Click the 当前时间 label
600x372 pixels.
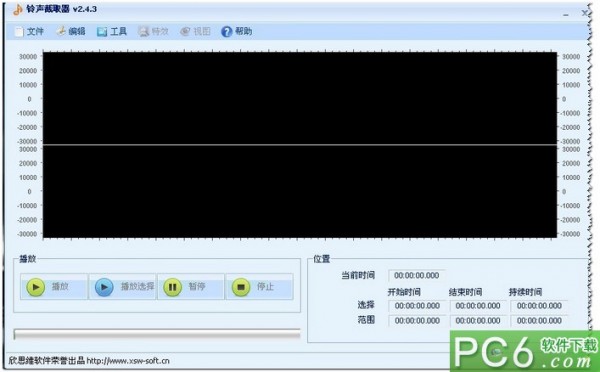tap(358, 275)
